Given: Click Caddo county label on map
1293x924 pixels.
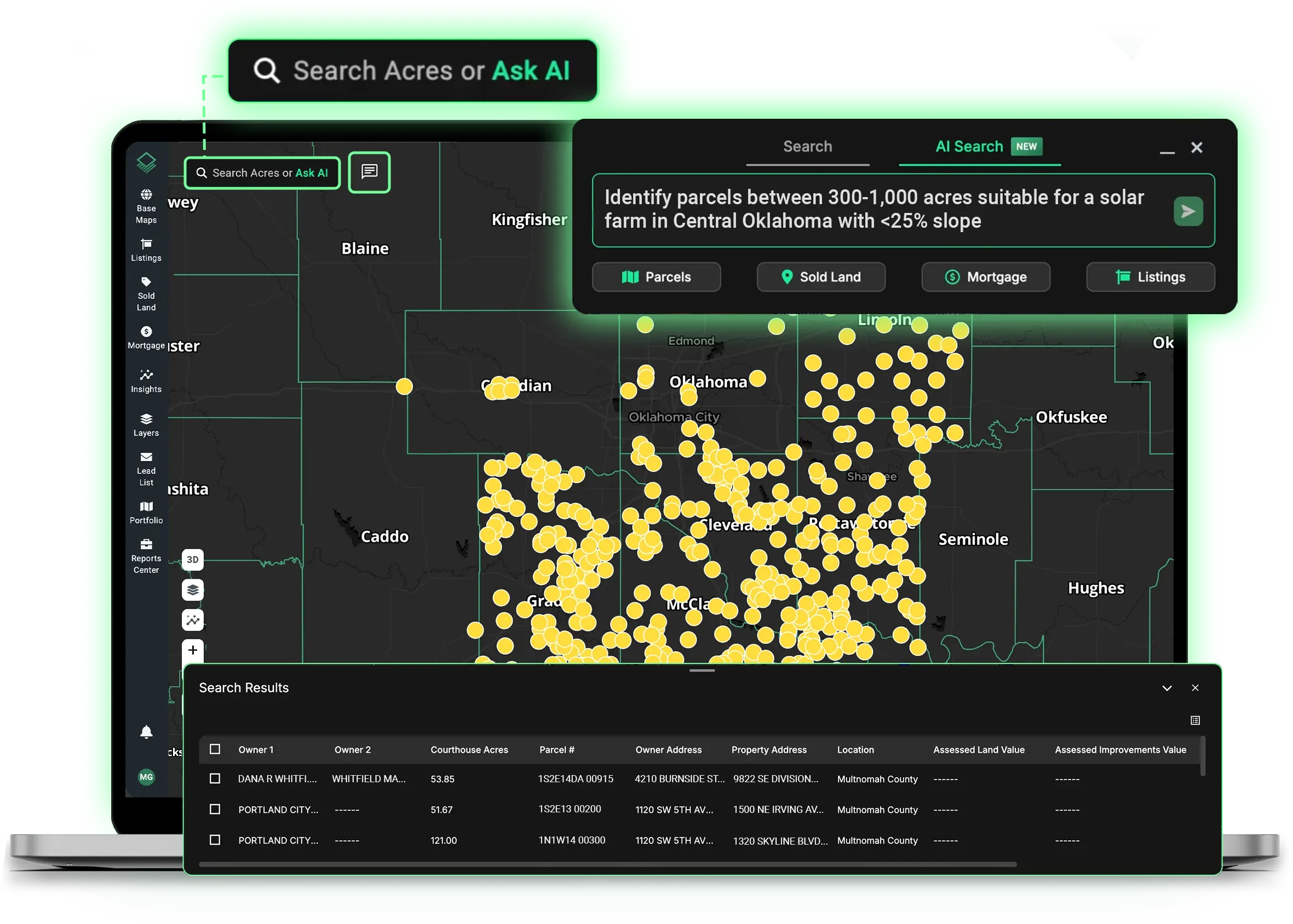Looking at the screenshot, I should coord(384,536).
